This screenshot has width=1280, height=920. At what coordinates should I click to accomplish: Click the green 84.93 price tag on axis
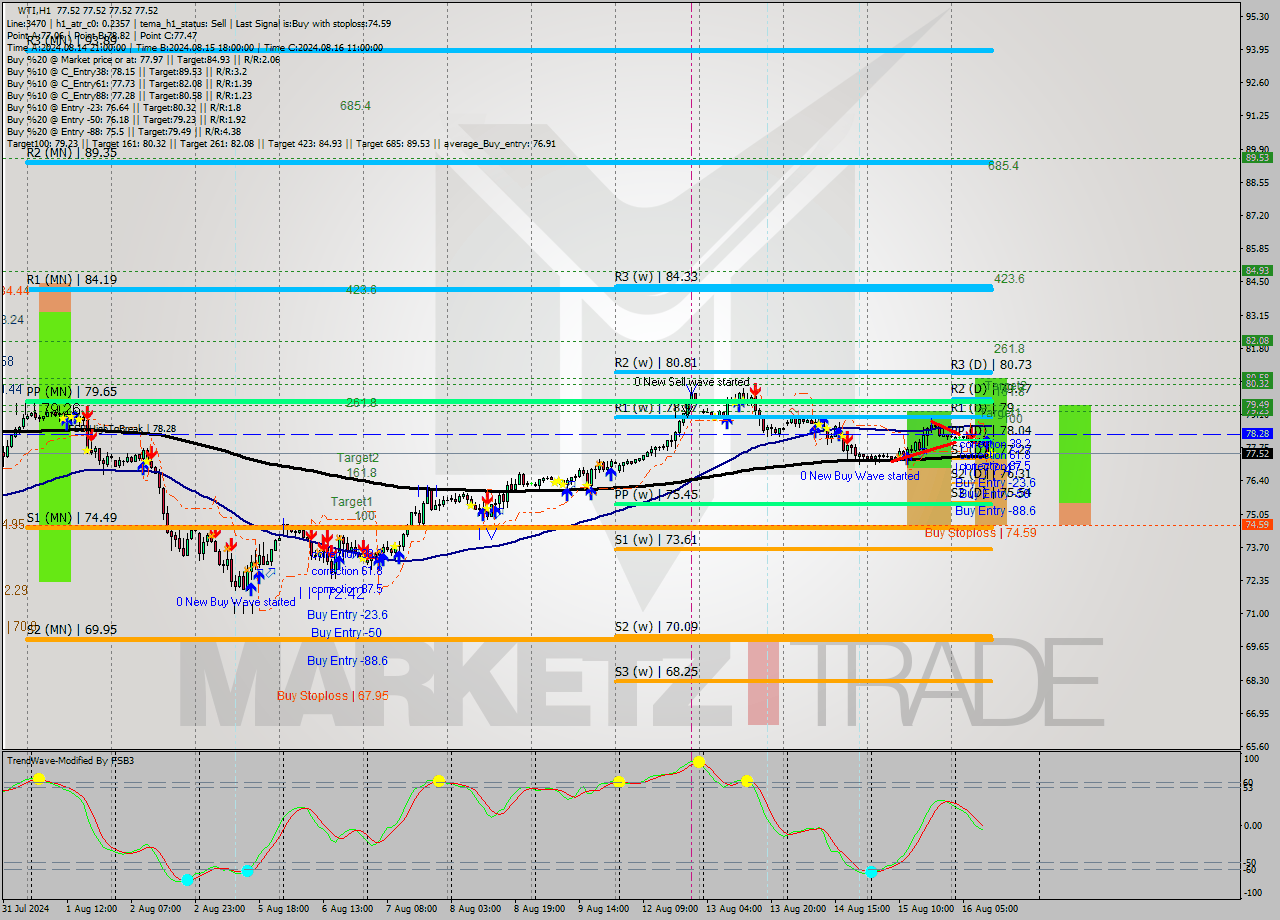tap(1257, 270)
